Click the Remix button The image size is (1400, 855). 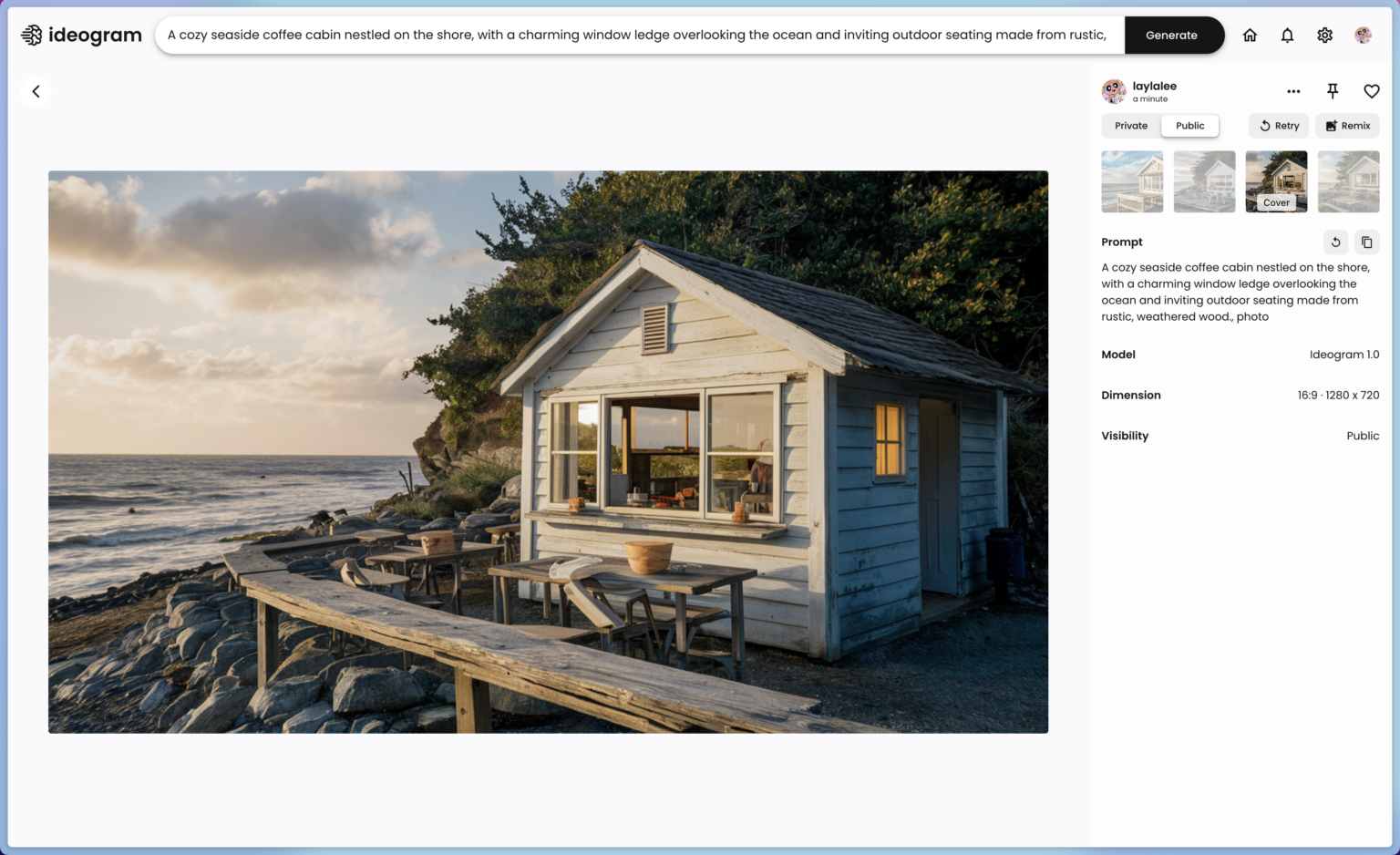(x=1347, y=126)
